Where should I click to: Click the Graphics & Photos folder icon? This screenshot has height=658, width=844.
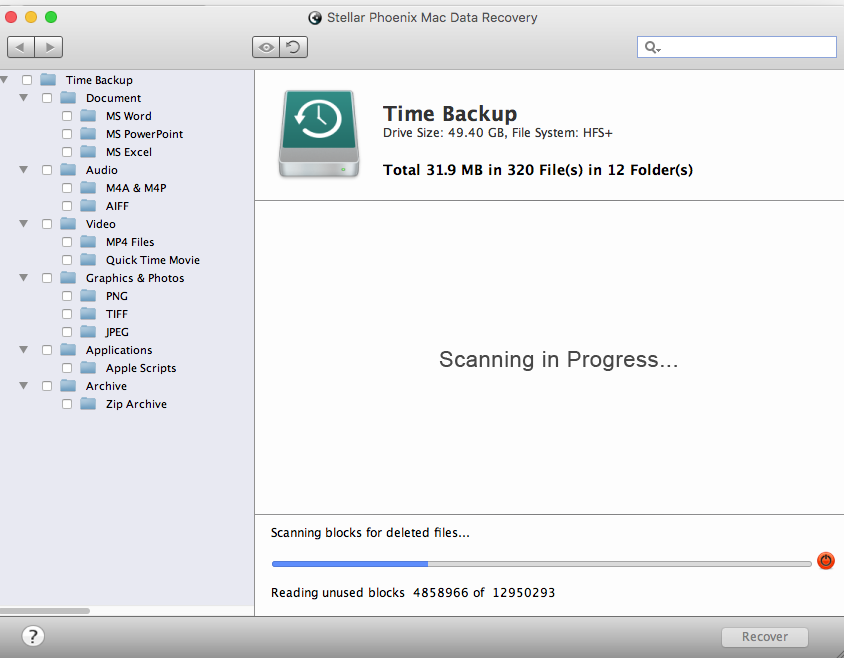click(x=68, y=278)
